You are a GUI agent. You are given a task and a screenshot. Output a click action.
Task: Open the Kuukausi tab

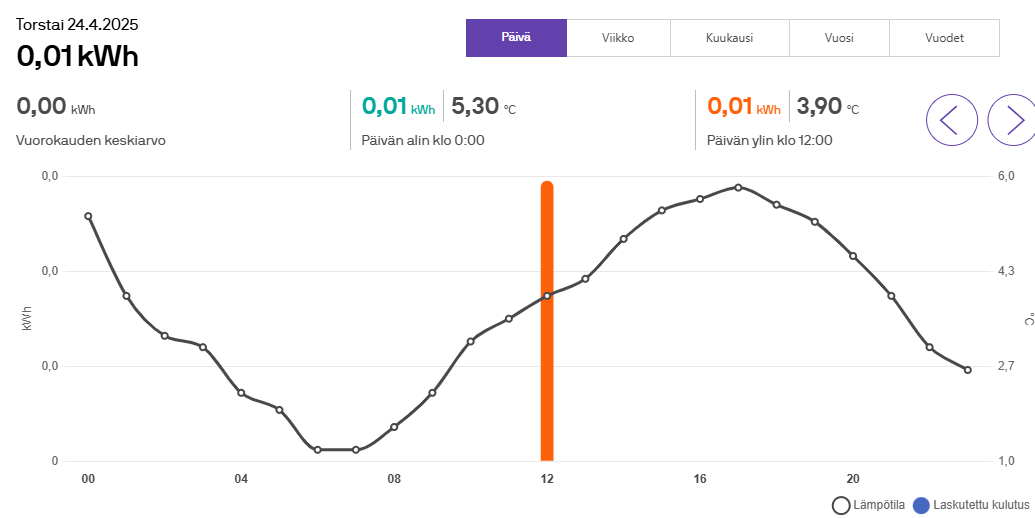pos(729,38)
